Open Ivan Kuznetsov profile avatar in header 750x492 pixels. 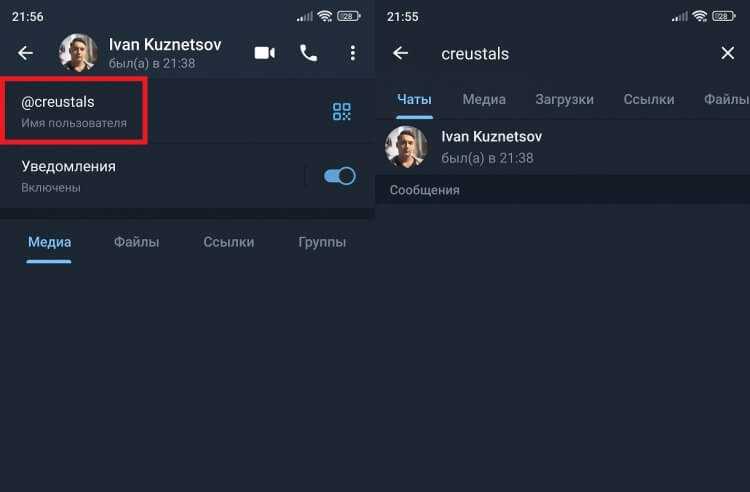click(x=78, y=53)
